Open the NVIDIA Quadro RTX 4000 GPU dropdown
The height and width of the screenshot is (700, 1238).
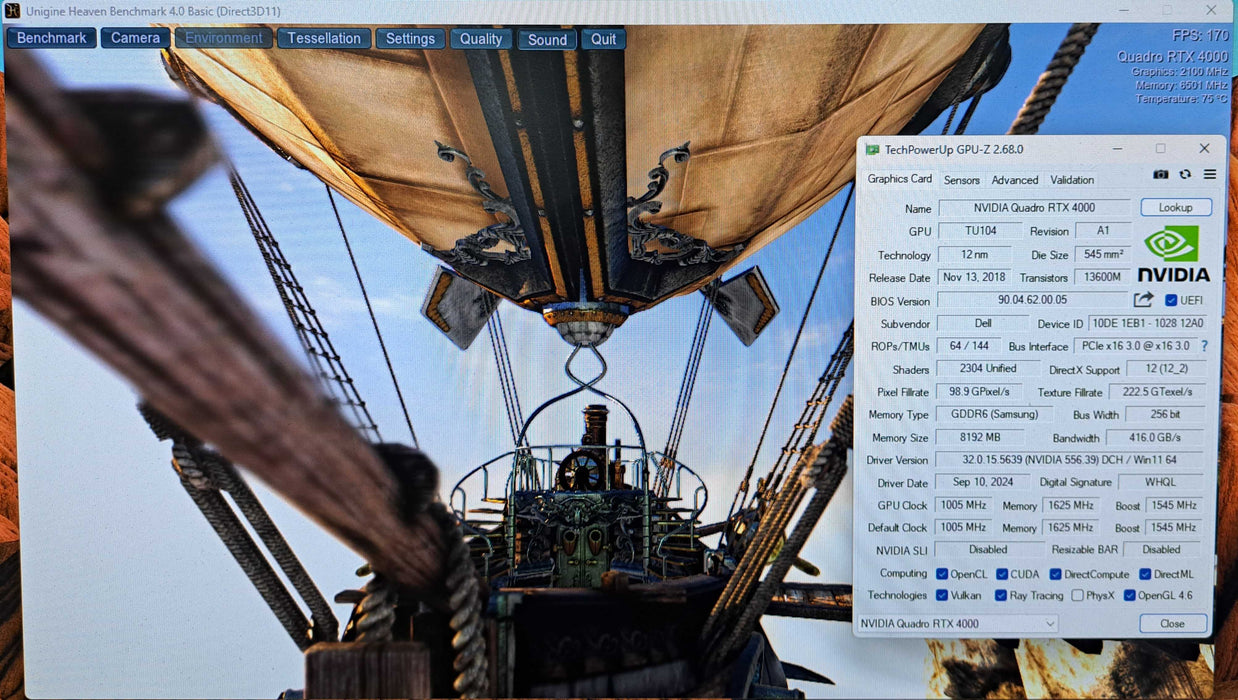tap(958, 623)
